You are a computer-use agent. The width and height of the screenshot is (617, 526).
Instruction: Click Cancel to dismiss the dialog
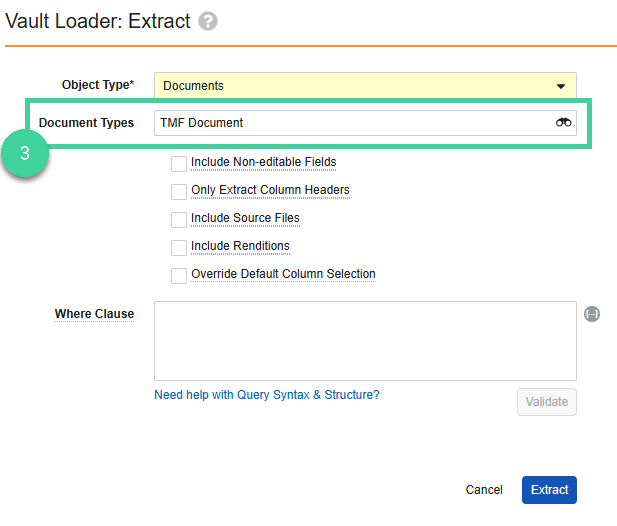click(484, 490)
